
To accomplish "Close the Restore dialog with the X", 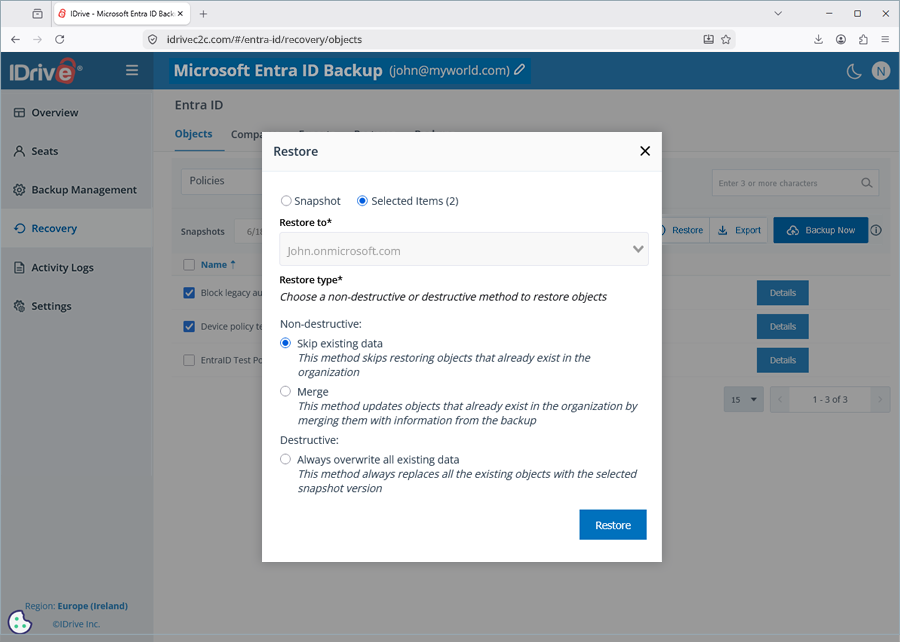I will [x=645, y=151].
